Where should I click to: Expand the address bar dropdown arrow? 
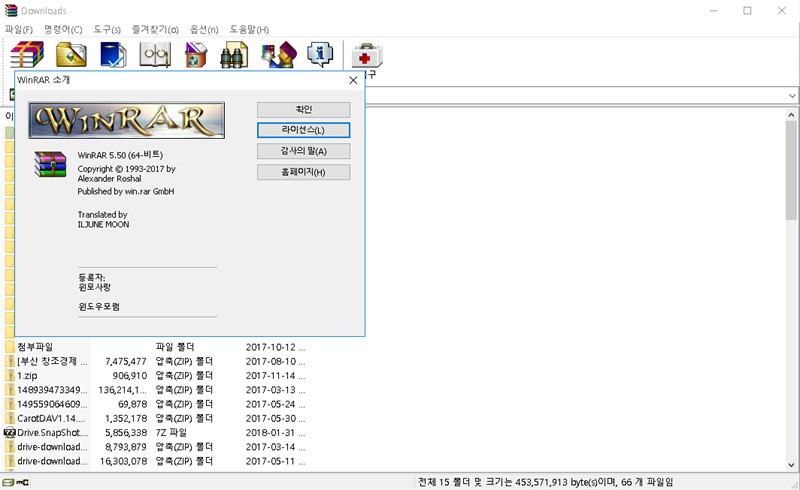pyautogui.click(x=792, y=95)
